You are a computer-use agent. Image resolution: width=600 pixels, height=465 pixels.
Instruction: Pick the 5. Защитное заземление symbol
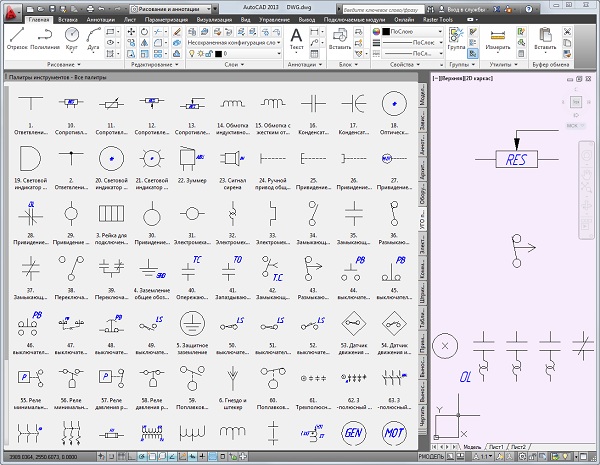pyautogui.click(x=191, y=324)
